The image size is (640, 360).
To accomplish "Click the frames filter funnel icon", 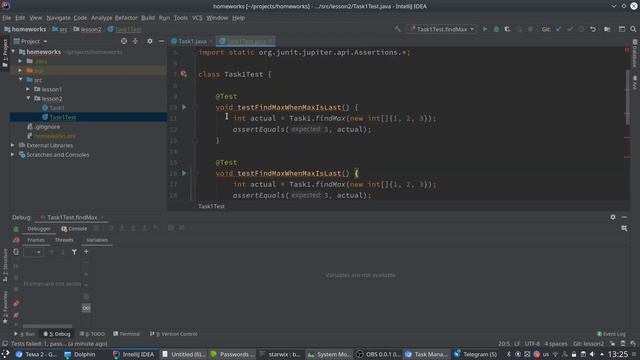I will [74, 252].
